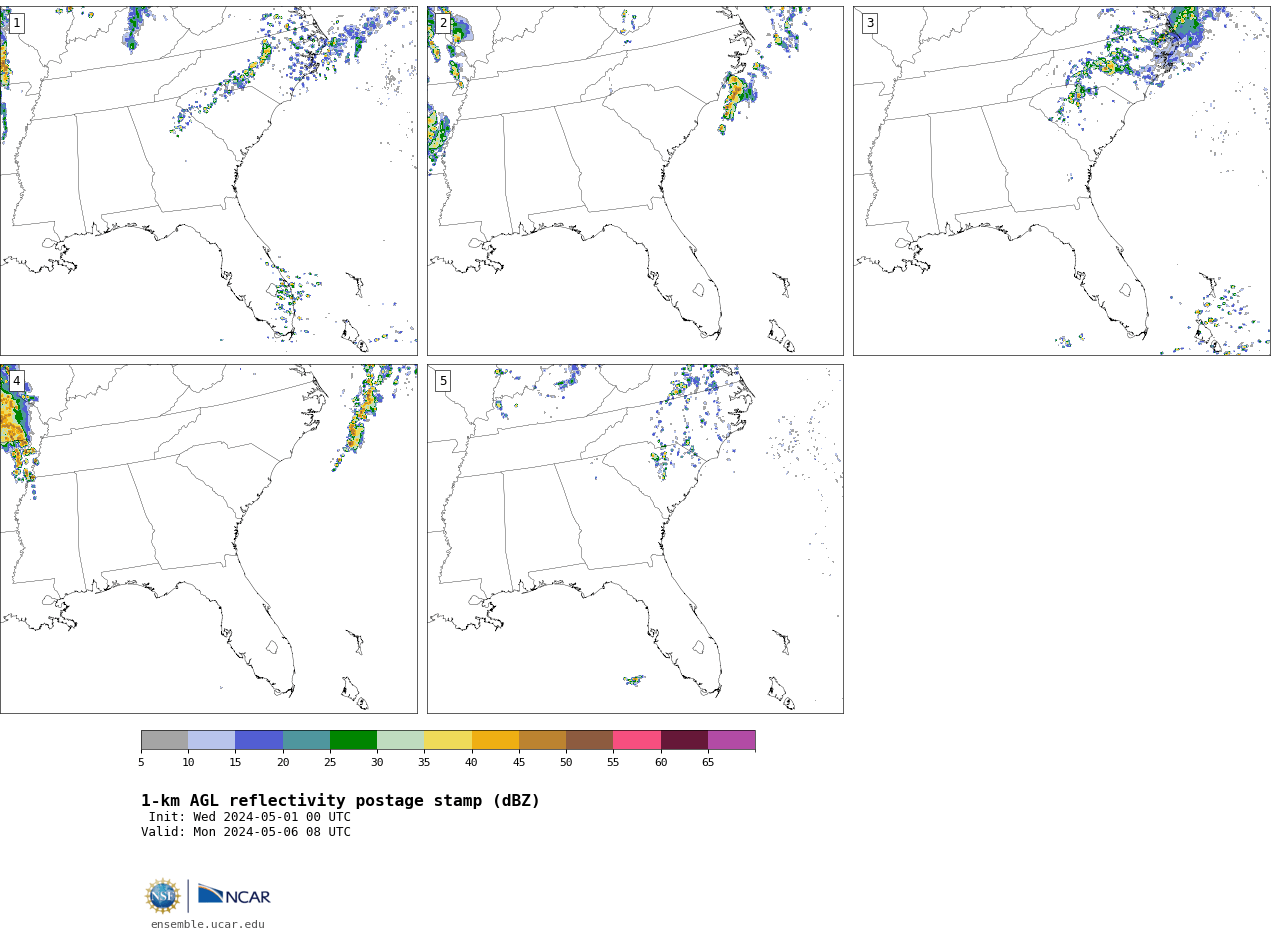Screen dimensions: 1280x936
Task: Select the pink 55-60 dBZ swatch
Action: (637, 740)
